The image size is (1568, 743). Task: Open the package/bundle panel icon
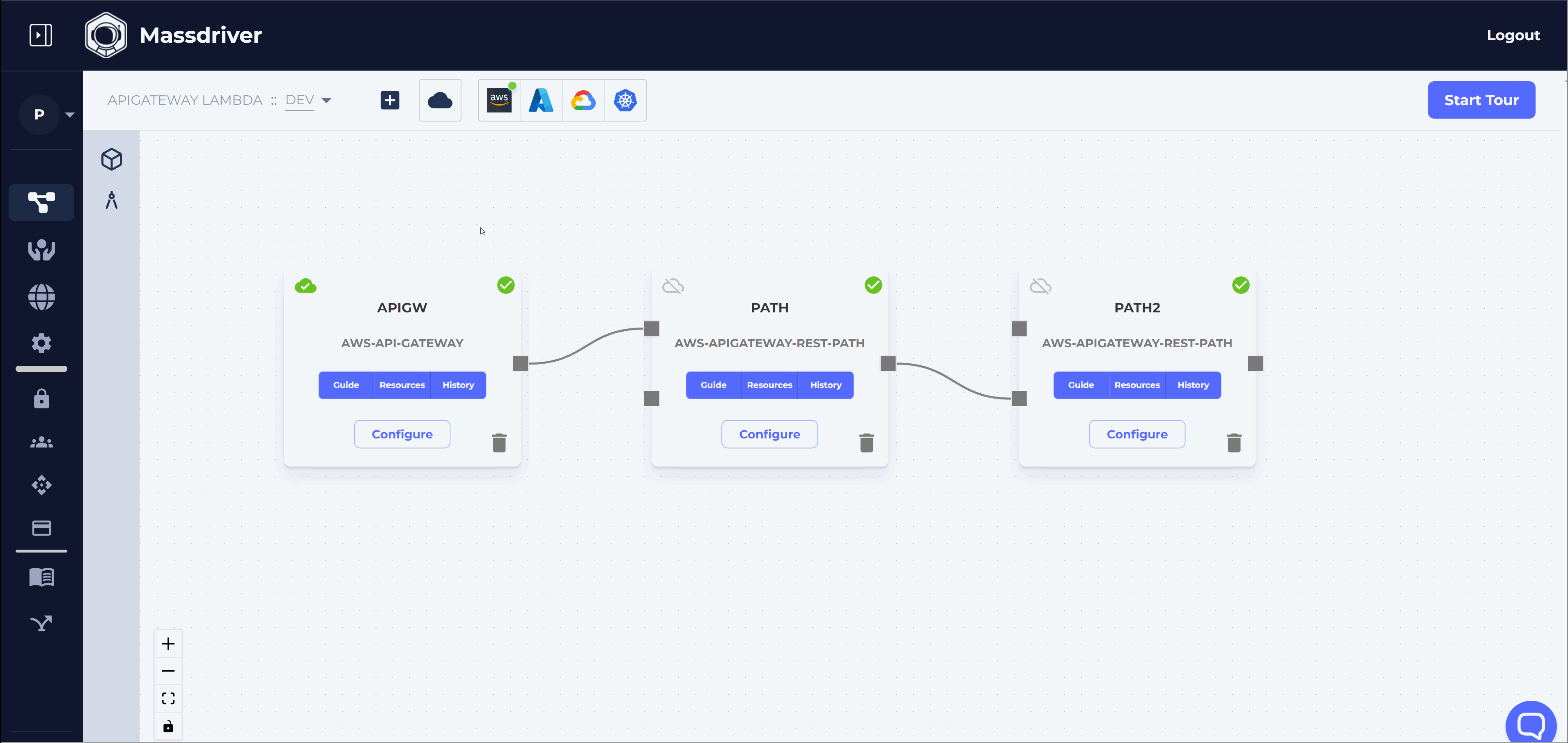[111, 159]
